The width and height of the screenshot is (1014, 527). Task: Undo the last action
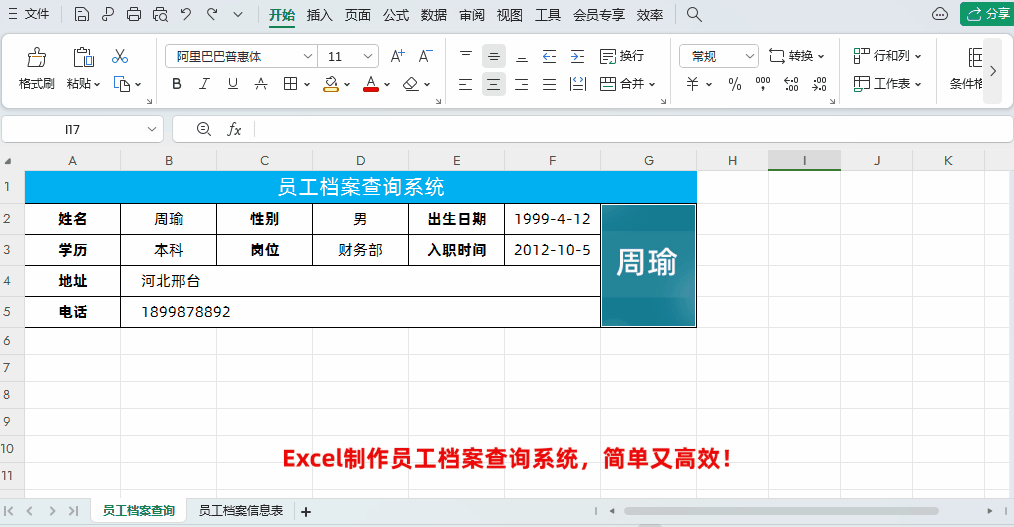pos(186,14)
